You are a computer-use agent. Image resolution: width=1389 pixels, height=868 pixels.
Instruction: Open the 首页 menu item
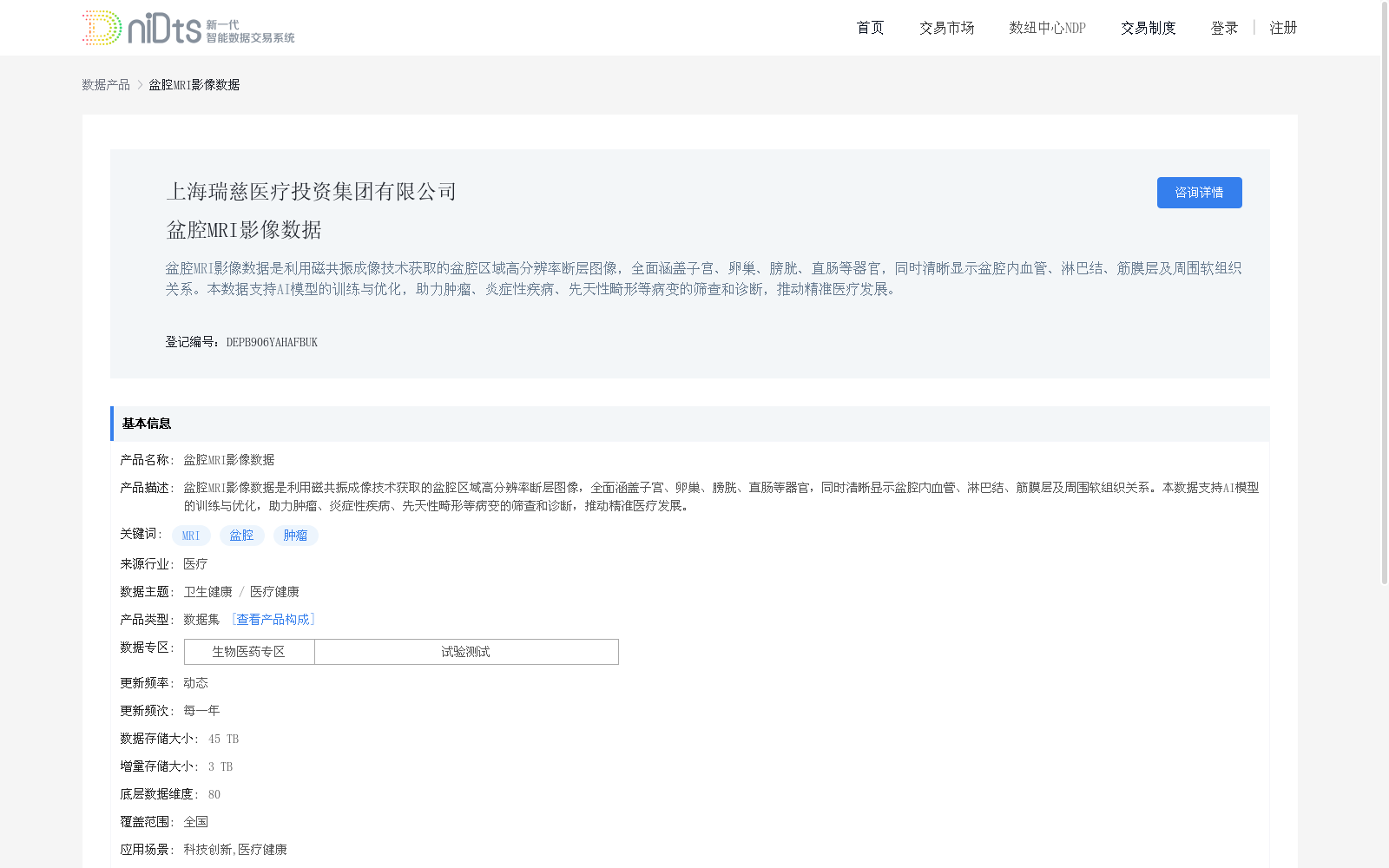[870, 28]
